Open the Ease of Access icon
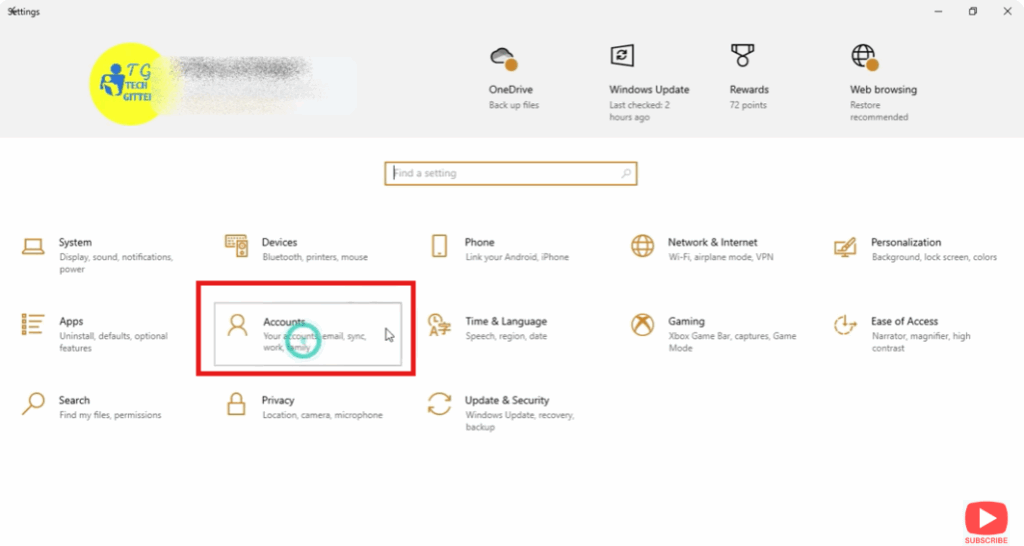The width and height of the screenshot is (1024, 546). tap(845, 325)
